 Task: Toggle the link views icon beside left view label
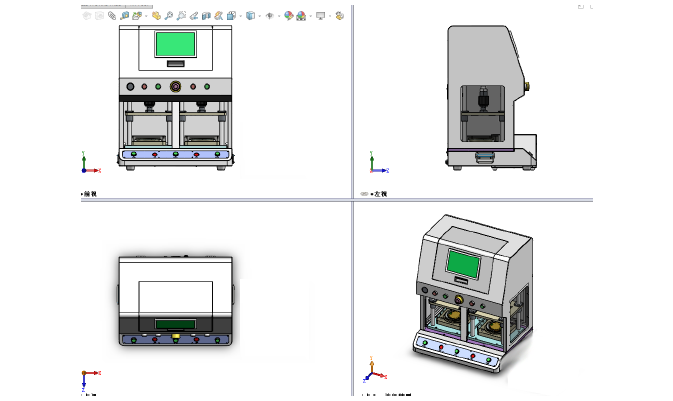click(364, 194)
